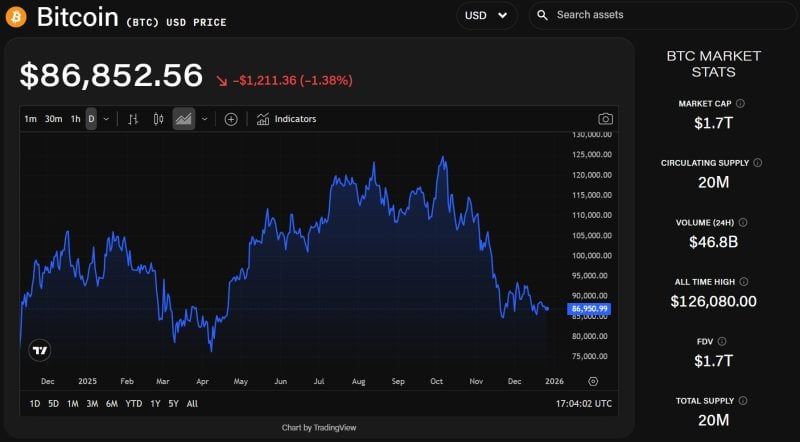Open the Indicators panel
This screenshot has width=800, height=442.
point(286,119)
